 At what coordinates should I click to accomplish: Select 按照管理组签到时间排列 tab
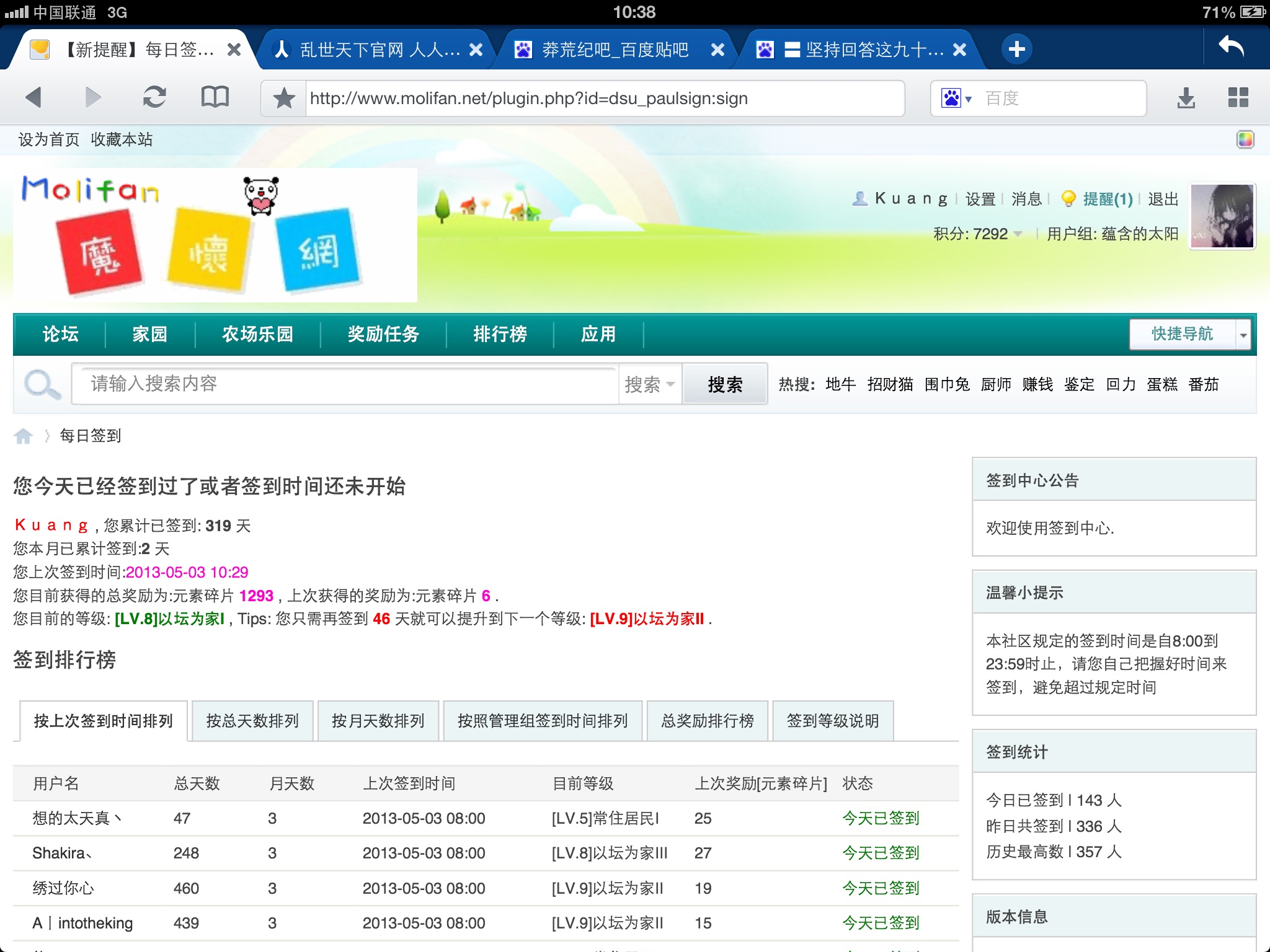[543, 721]
